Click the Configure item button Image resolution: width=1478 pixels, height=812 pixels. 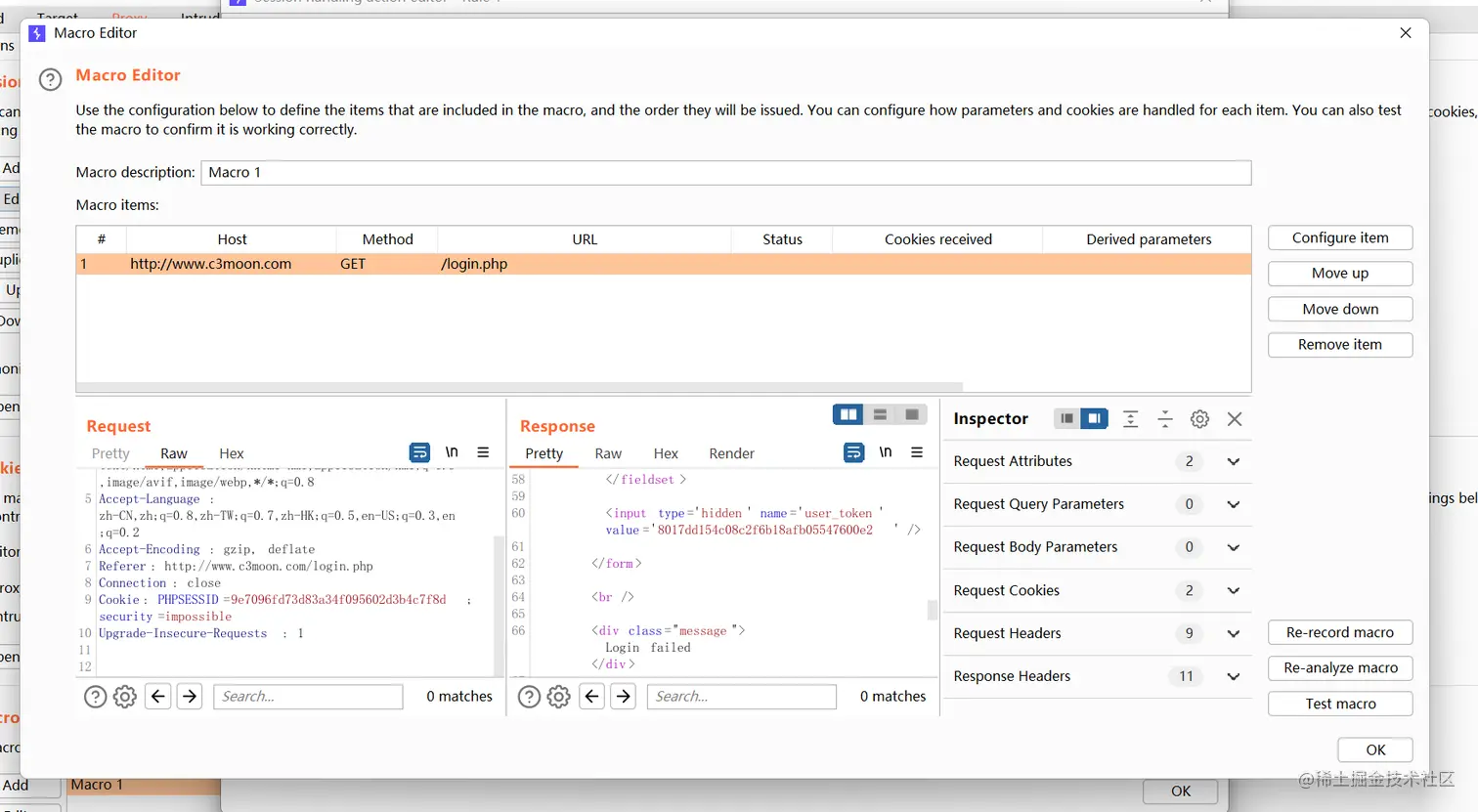click(x=1340, y=237)
